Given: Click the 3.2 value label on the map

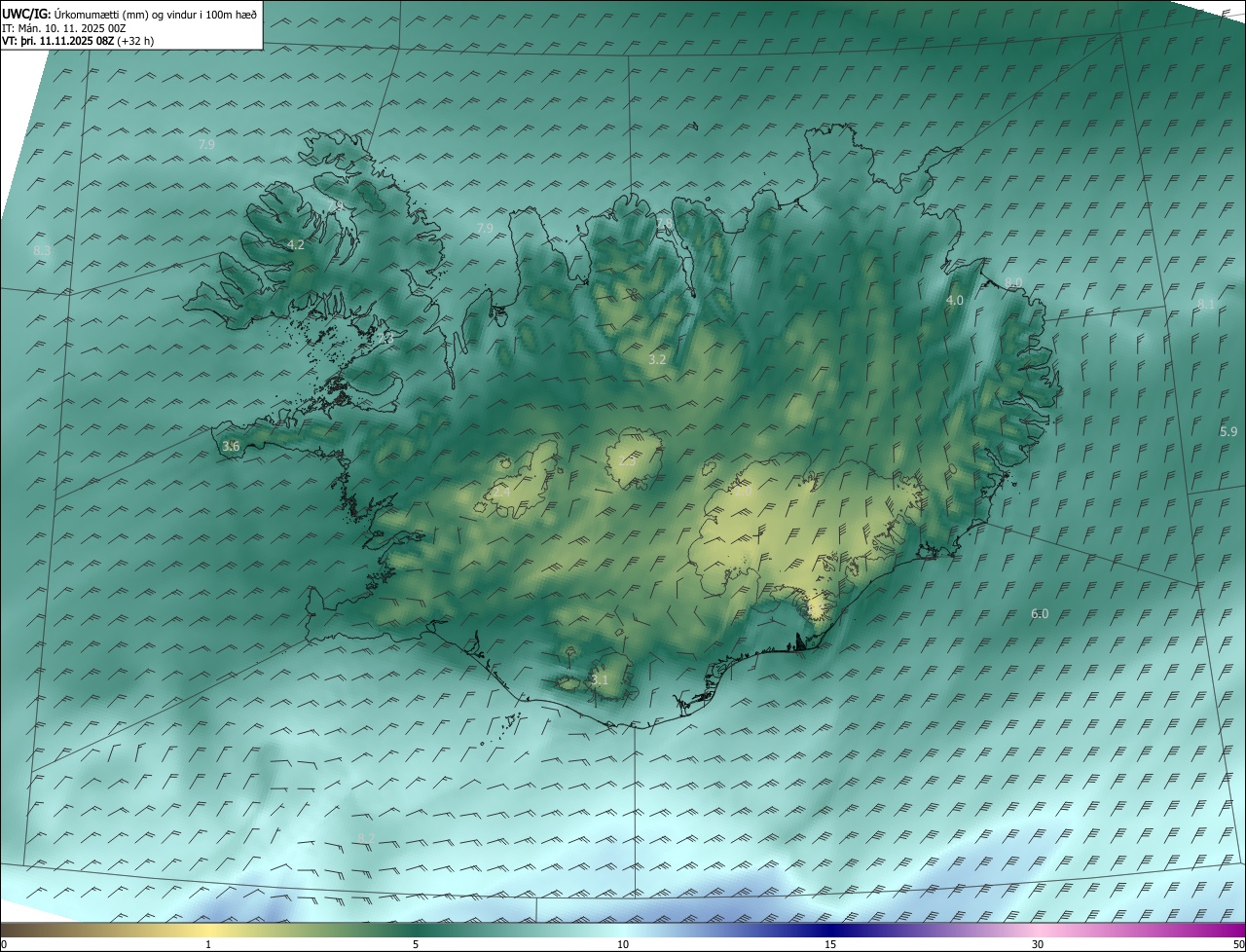Looking at the screenshot, I should point(657,360).
